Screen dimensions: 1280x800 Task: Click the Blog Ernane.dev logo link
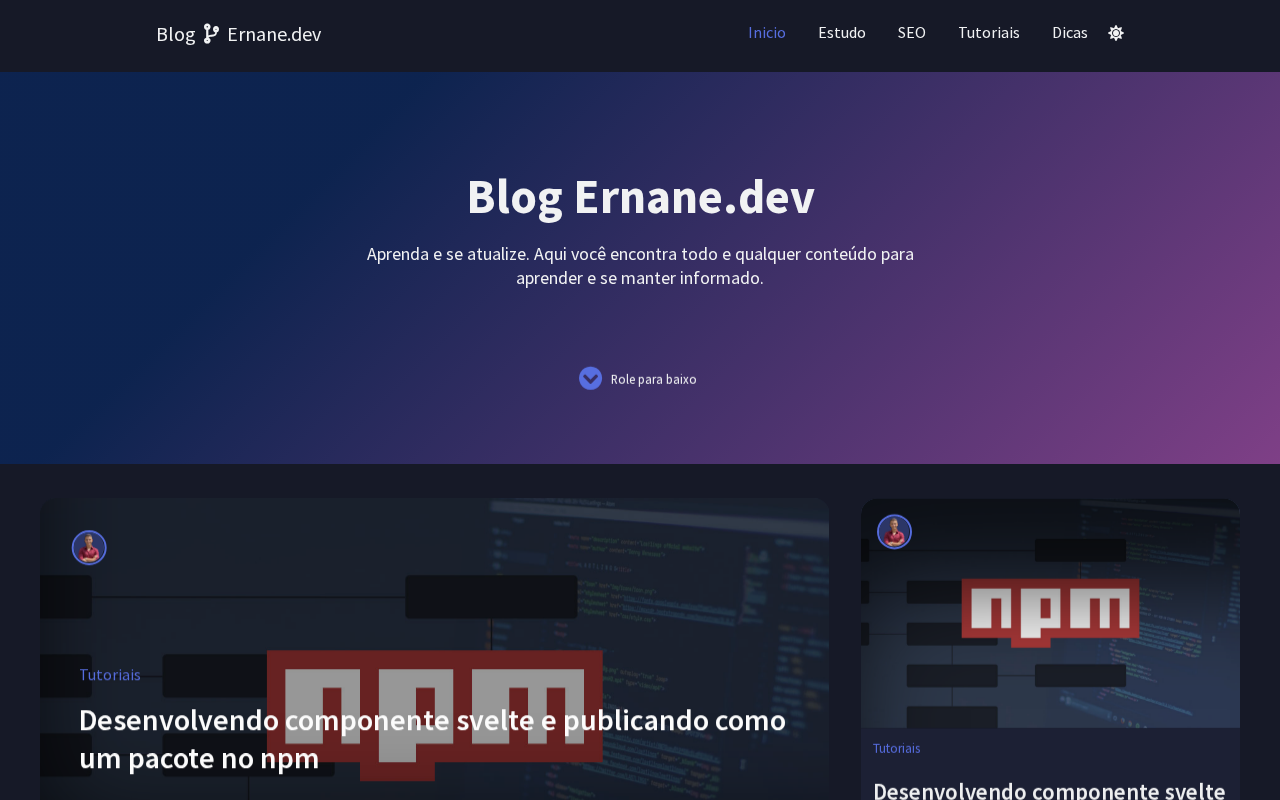click(239, 34)
